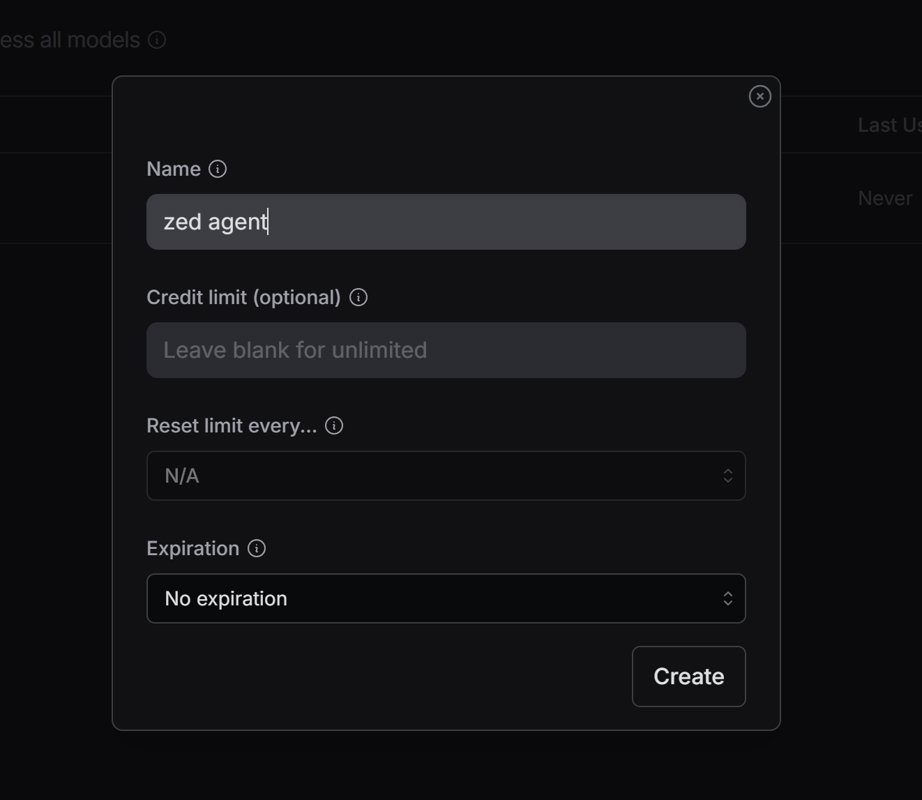Click the "Reset limit every..." label

pyautogui.click(x=231, y=425)
